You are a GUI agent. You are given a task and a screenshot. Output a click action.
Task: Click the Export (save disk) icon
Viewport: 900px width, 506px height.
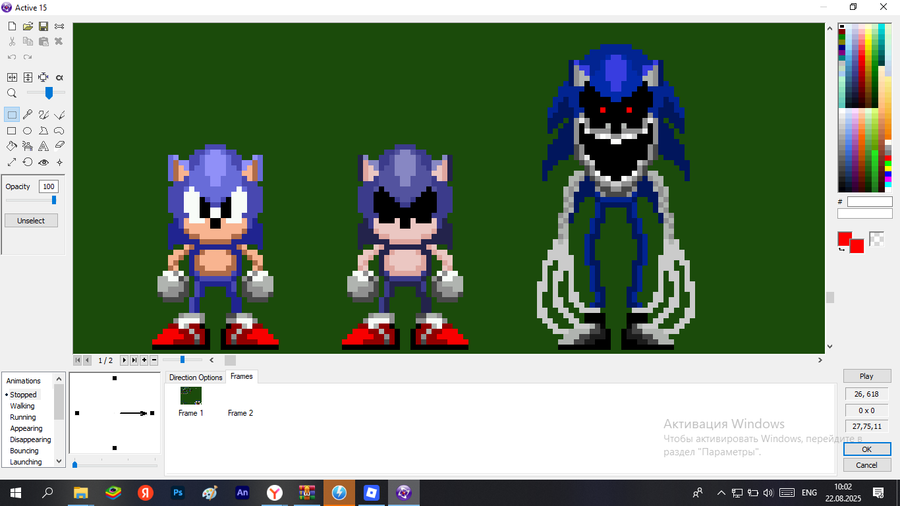coord(43,26)
